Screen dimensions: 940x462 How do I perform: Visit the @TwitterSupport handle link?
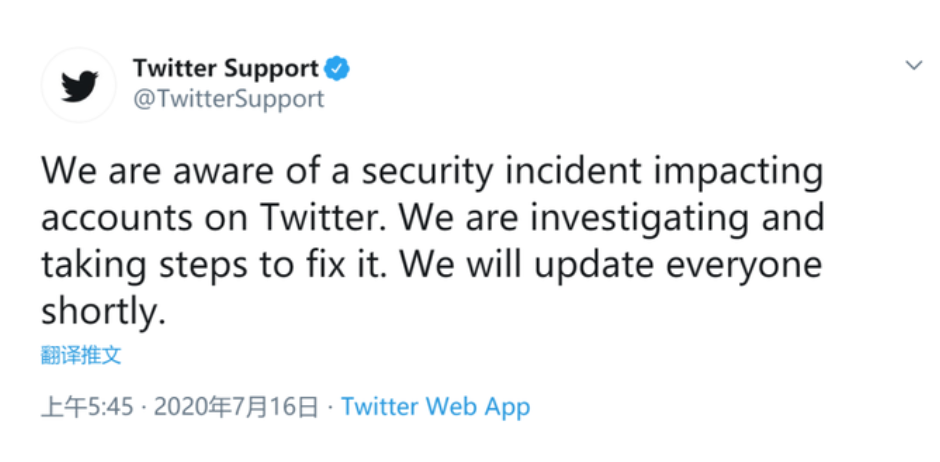tap(228, 98)
